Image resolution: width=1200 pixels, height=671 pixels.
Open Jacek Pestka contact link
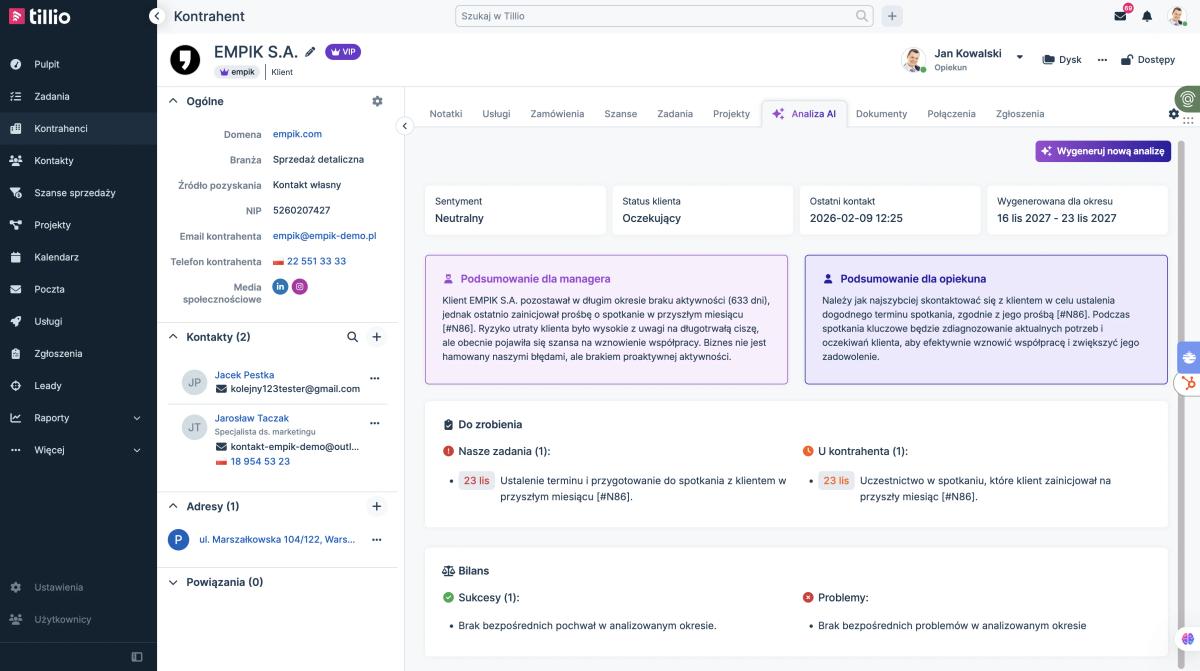coord(244,375)
